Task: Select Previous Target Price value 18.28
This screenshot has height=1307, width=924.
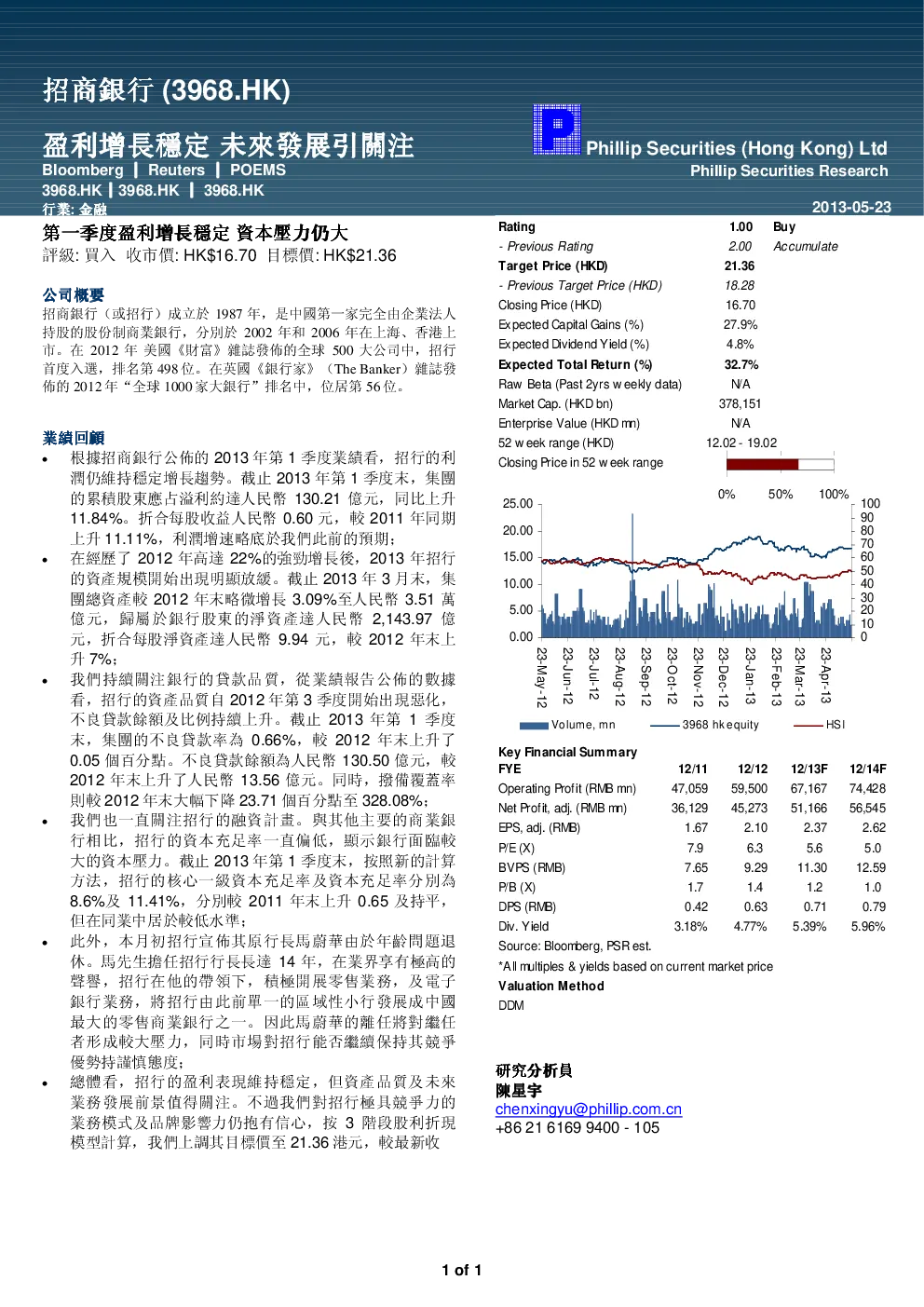Action: (740, 285)
